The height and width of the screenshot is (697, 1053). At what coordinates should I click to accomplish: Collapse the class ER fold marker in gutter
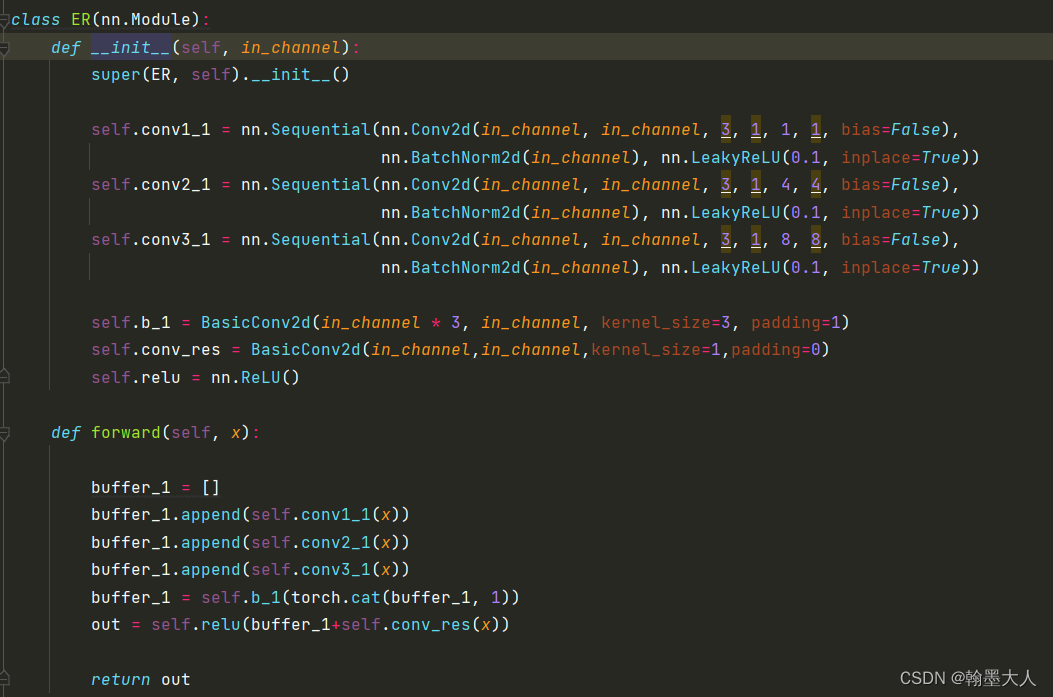(4, 20)
